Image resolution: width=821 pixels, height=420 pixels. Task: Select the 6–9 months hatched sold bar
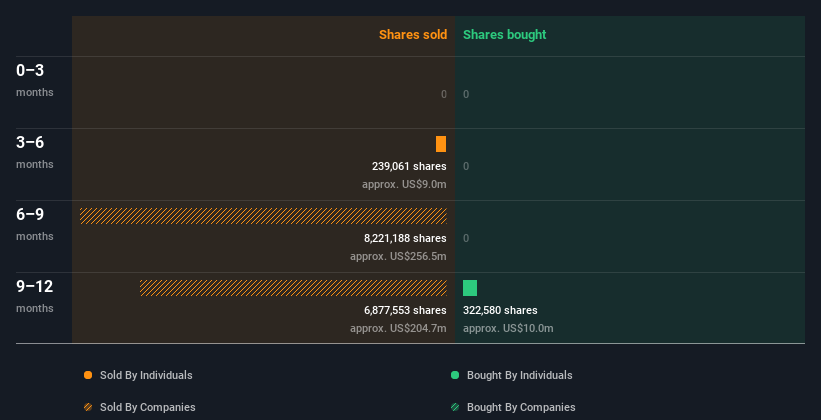coord(263,216)
